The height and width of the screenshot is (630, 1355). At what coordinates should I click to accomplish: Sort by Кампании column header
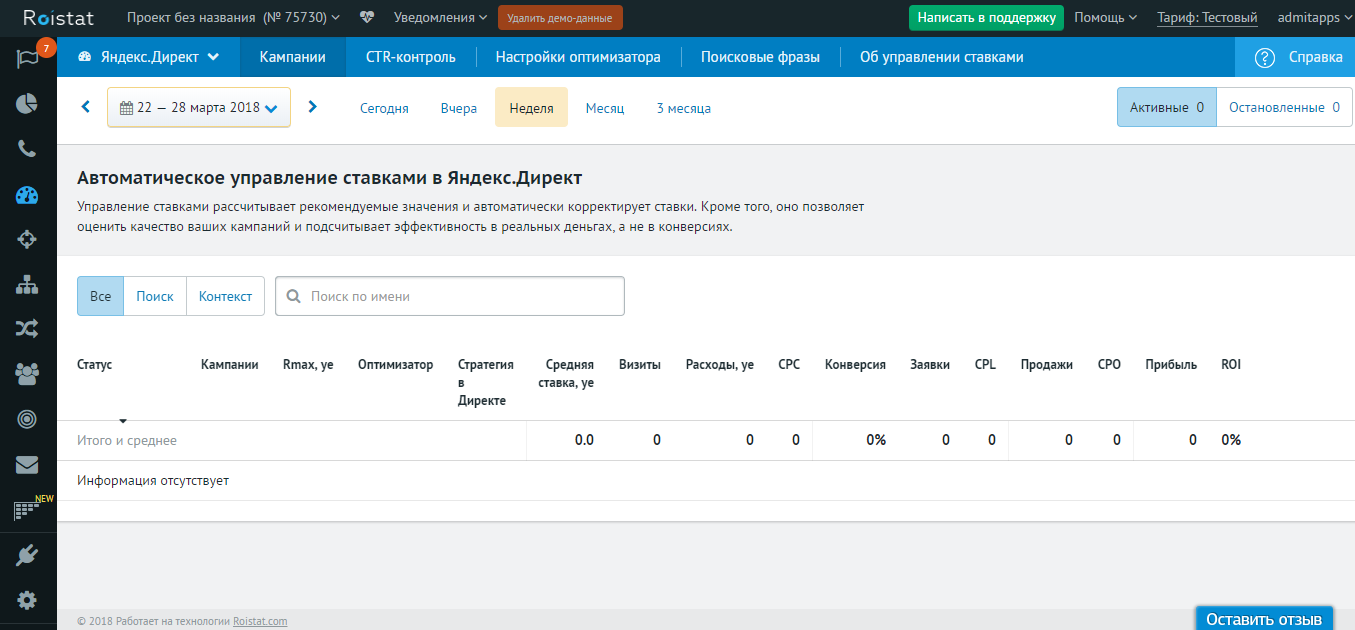tap(230, 364)
